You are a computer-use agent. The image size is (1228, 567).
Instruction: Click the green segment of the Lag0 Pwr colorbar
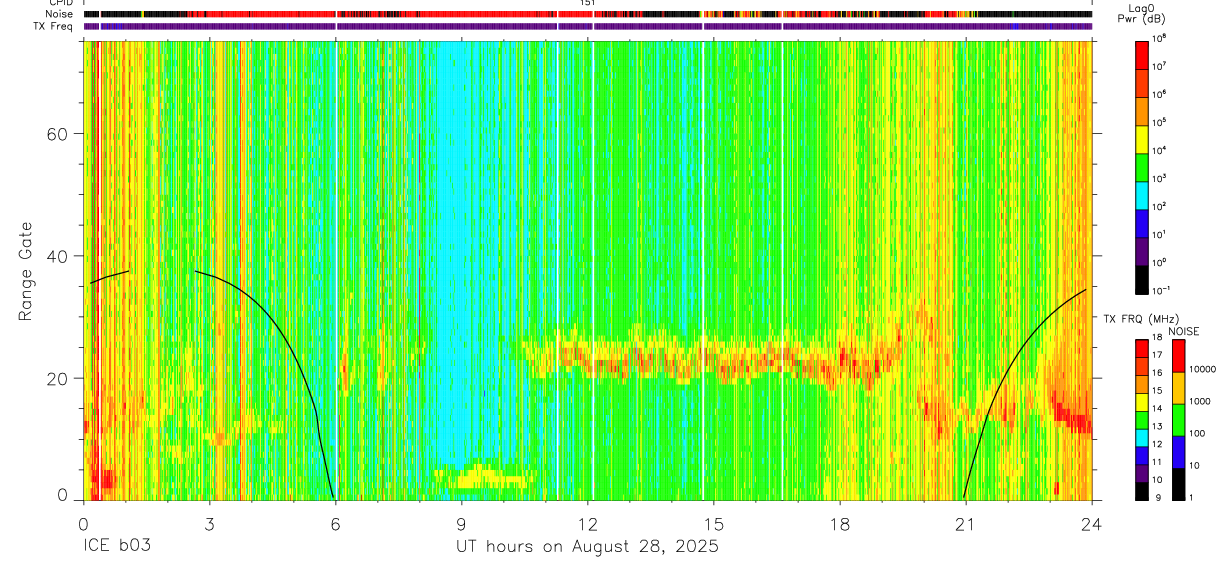click(x=1141, y=165)
